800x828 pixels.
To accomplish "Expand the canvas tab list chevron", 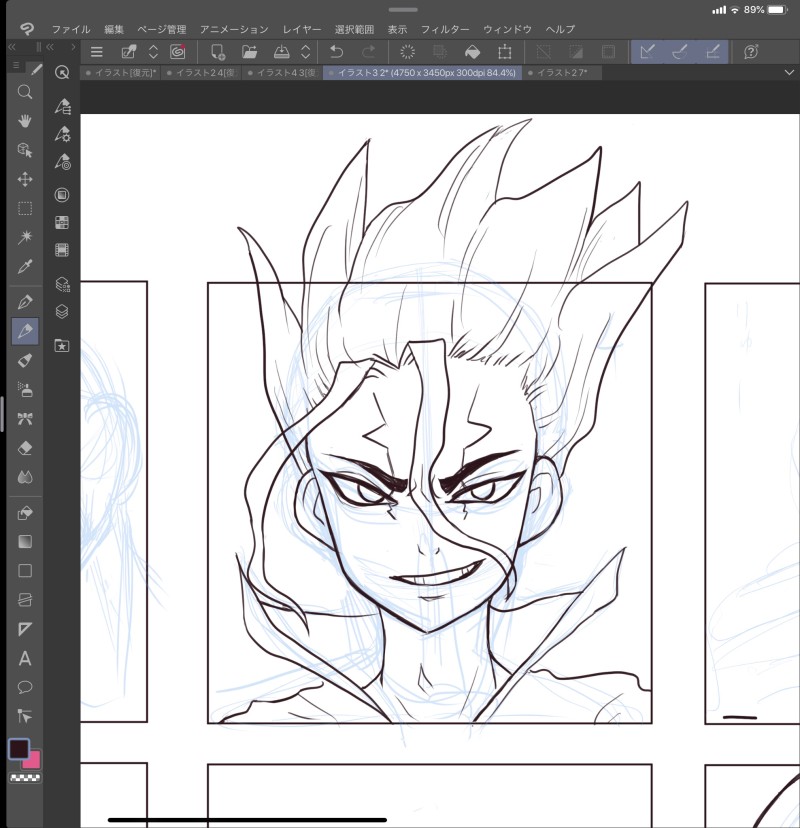I will click(789, 72).
